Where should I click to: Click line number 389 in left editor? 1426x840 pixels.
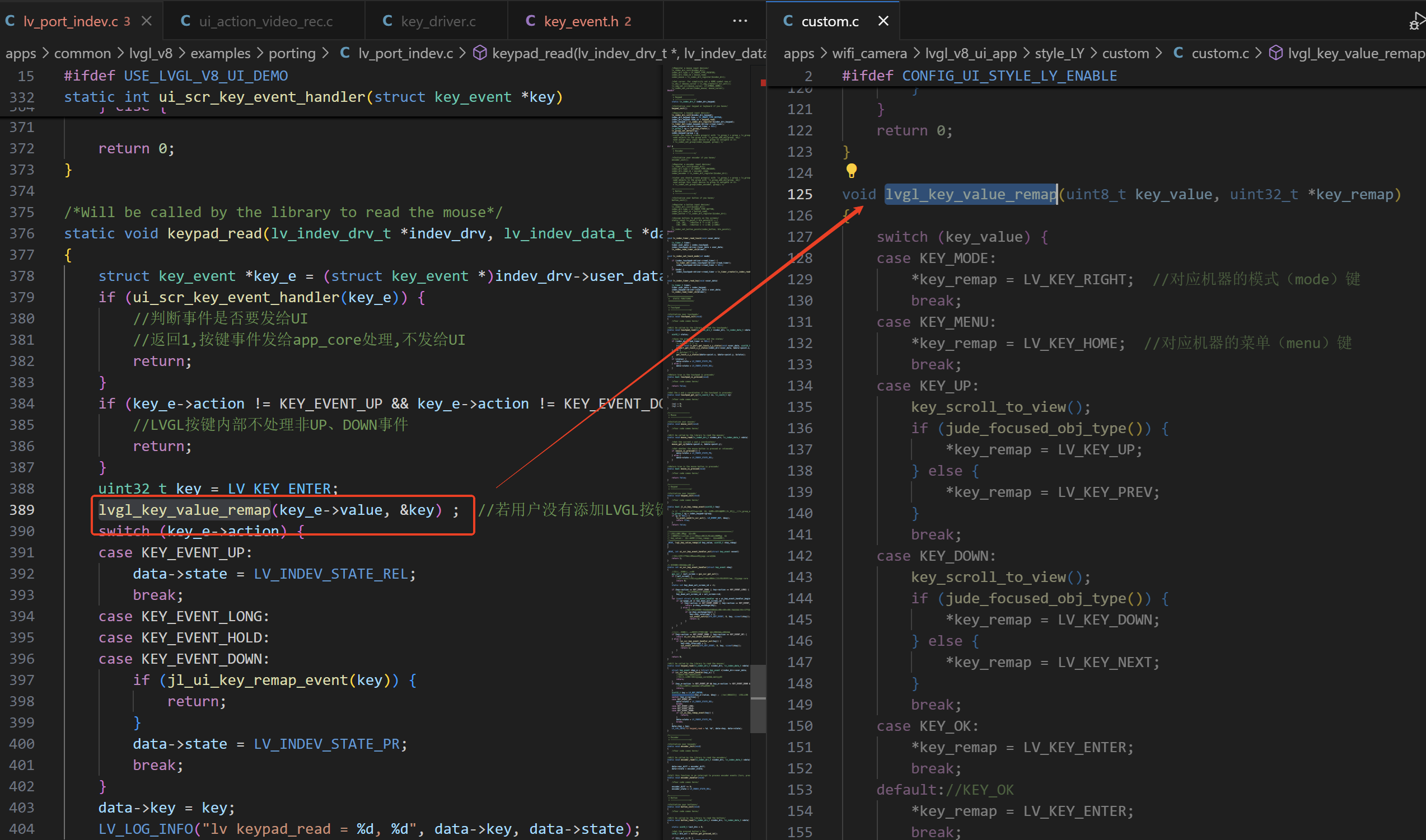pos(21,510)
